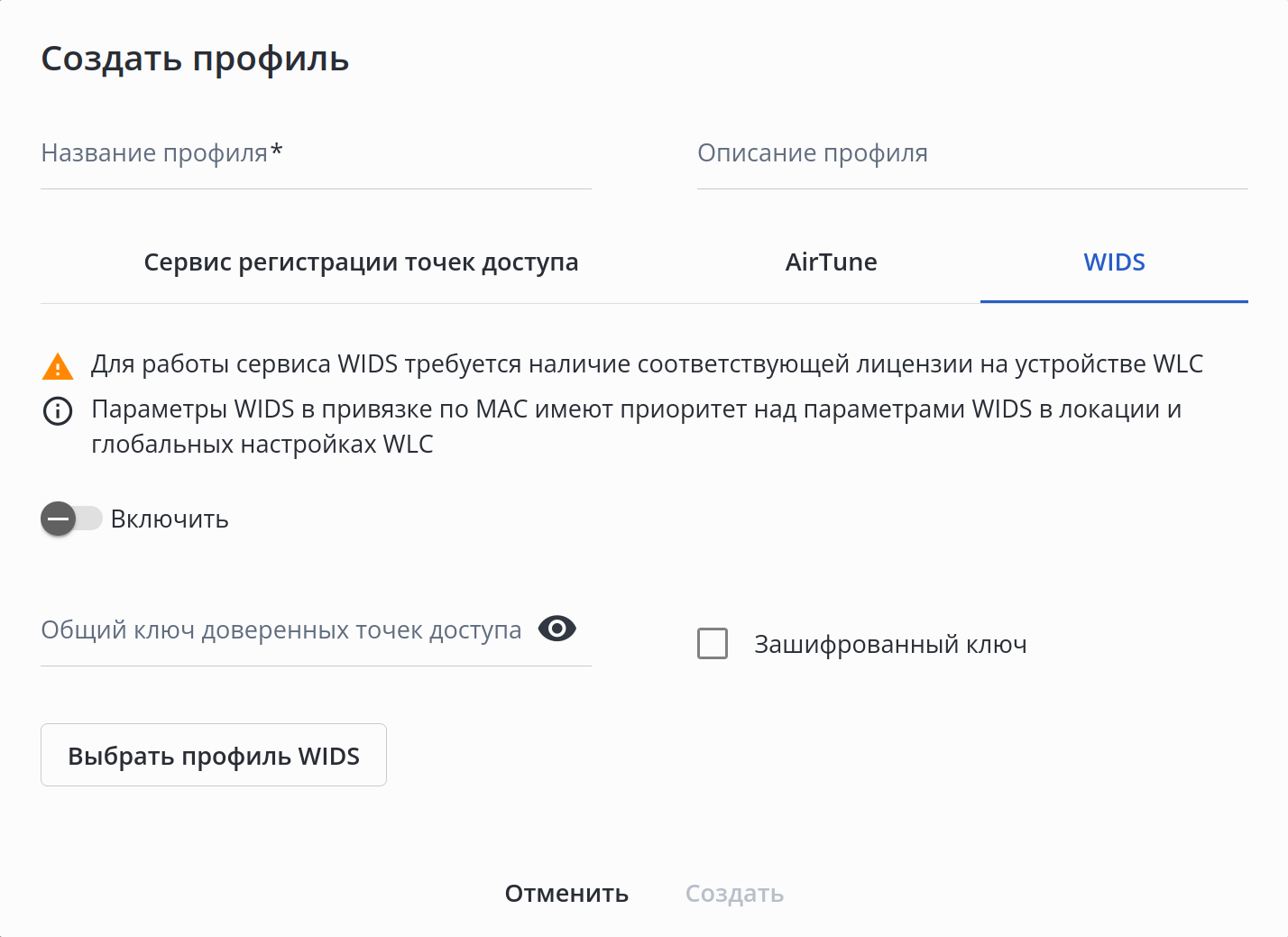The width and height of the screenshot is (1288, 937).
Task: Switch to the AirTune tab
Action: coord(831,262)
